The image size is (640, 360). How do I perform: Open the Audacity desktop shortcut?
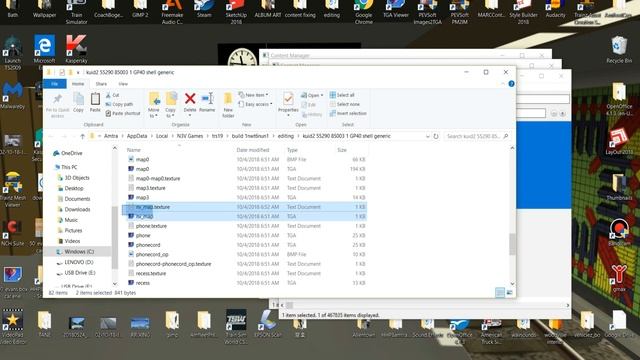pos(555,9)
